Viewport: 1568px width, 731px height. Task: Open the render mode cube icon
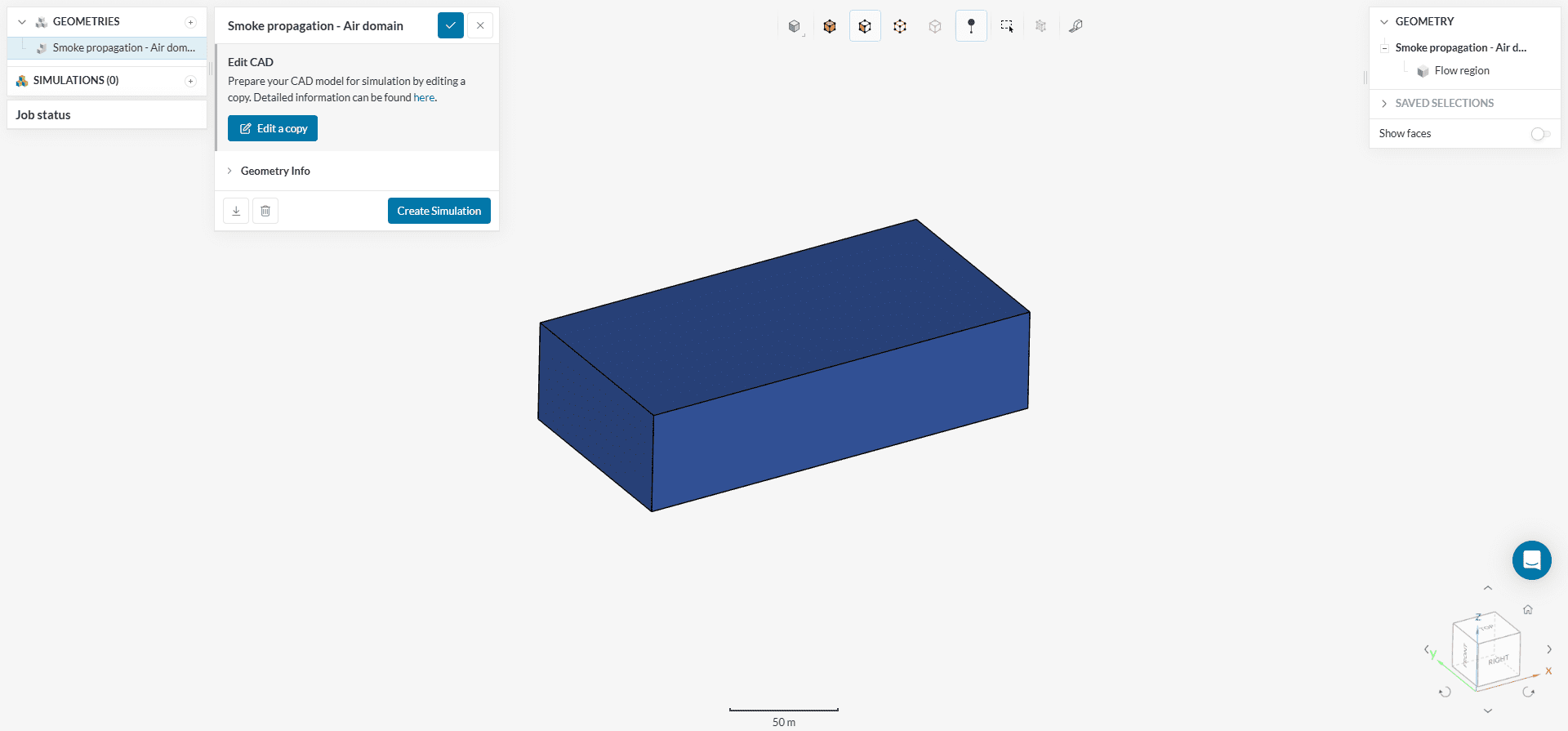click(795, 26)
